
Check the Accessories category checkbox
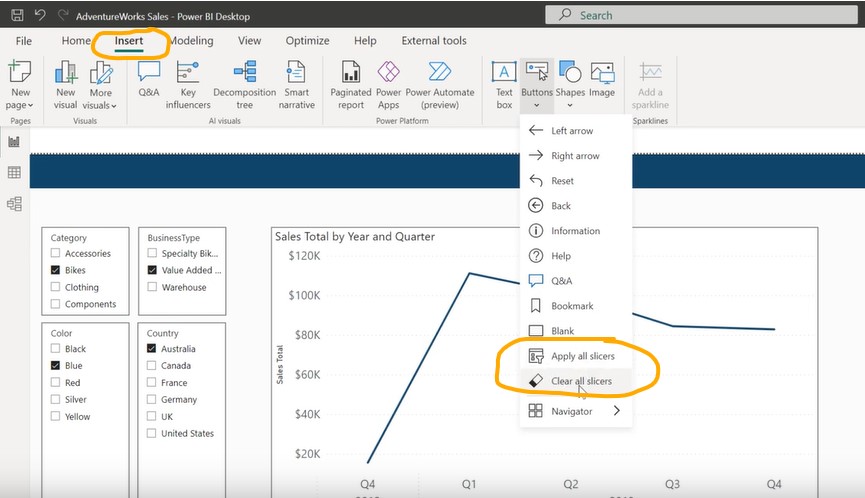click(56, 254)
